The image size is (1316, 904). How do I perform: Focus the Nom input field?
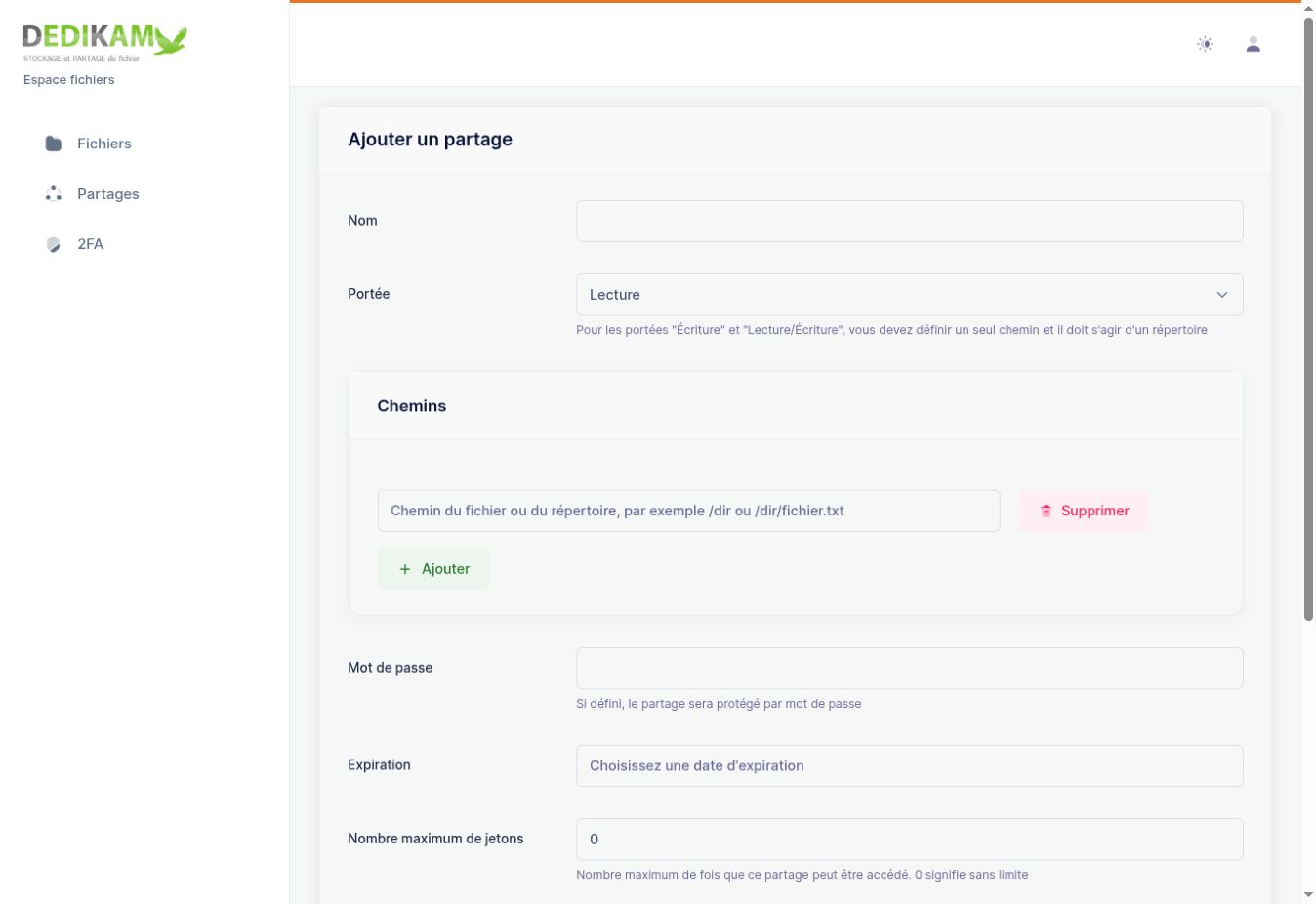point(910,221)
